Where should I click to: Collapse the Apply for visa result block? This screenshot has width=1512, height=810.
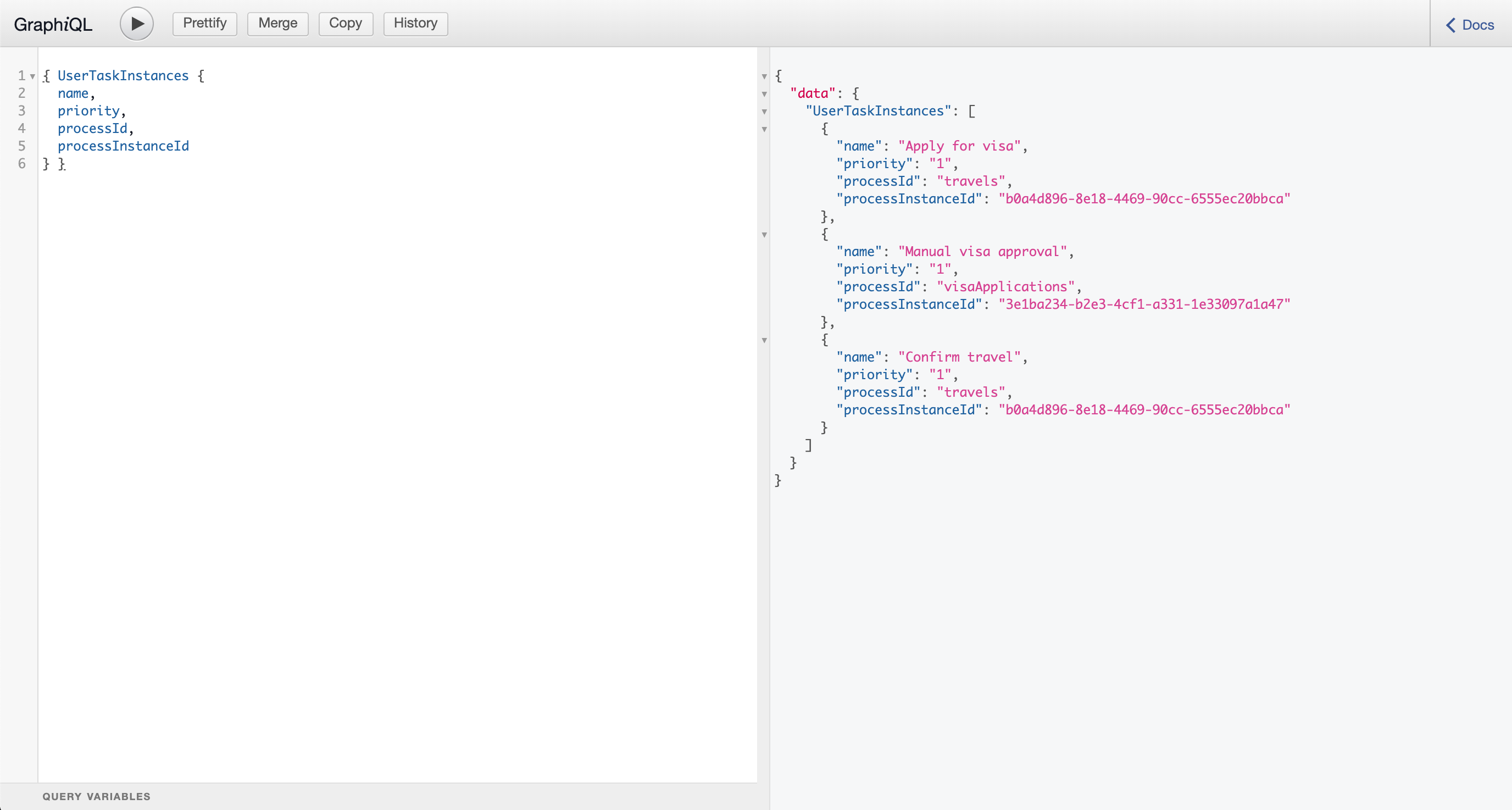pyautogui.click(x=764, y=130)
